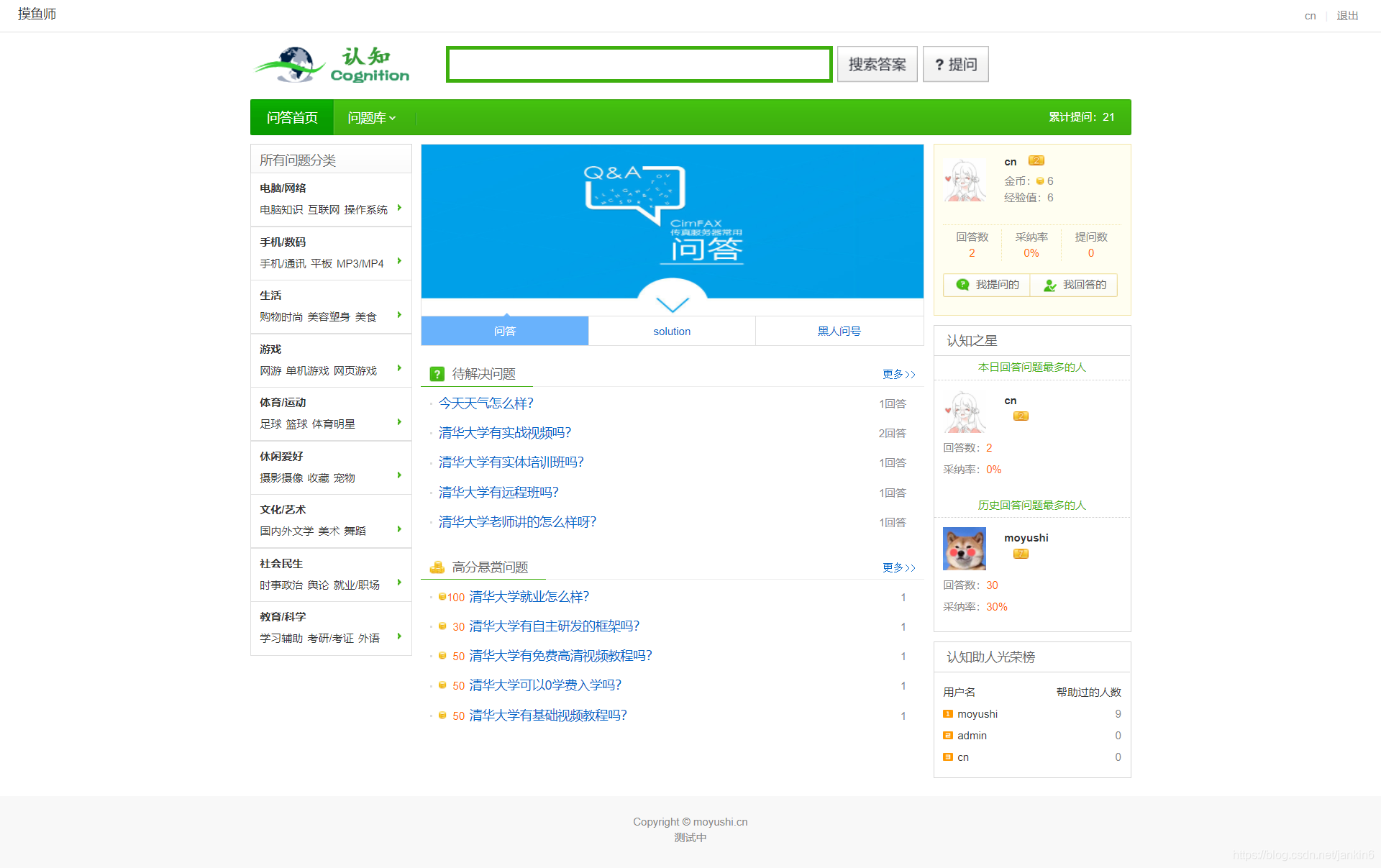The height and width of the screenshot is (868, 1381).
Task: Select 我提问的 with its speech bubble icon
Action: (986, 285)
